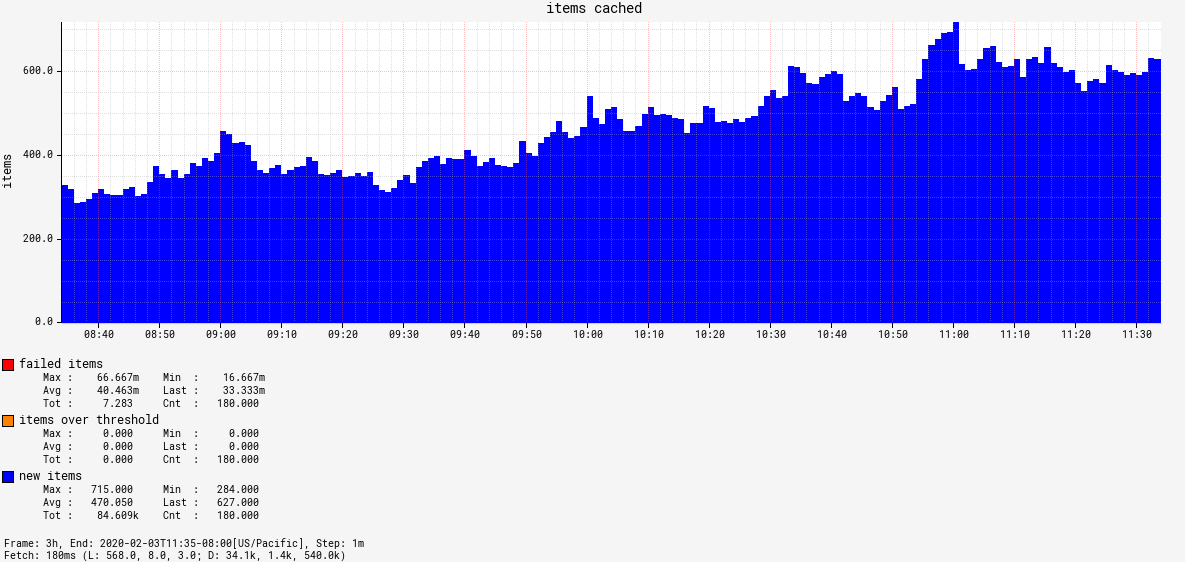Click the 09:00 time axis label

coord(221,335)
